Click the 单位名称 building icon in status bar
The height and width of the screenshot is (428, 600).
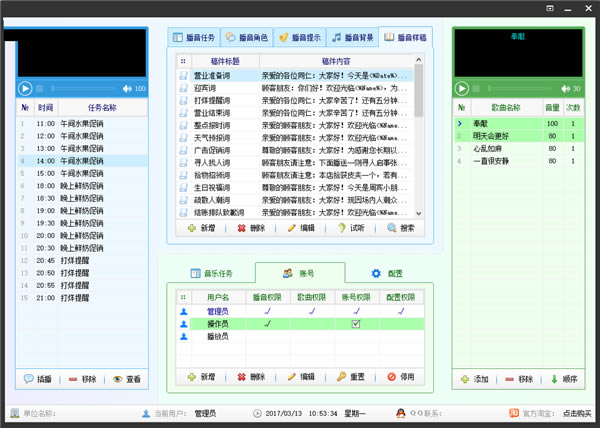[15, 413]
